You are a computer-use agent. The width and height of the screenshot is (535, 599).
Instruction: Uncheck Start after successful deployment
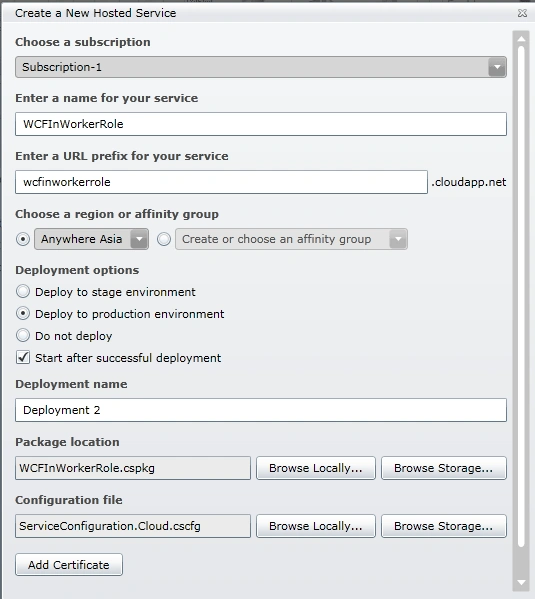(23, 358)
